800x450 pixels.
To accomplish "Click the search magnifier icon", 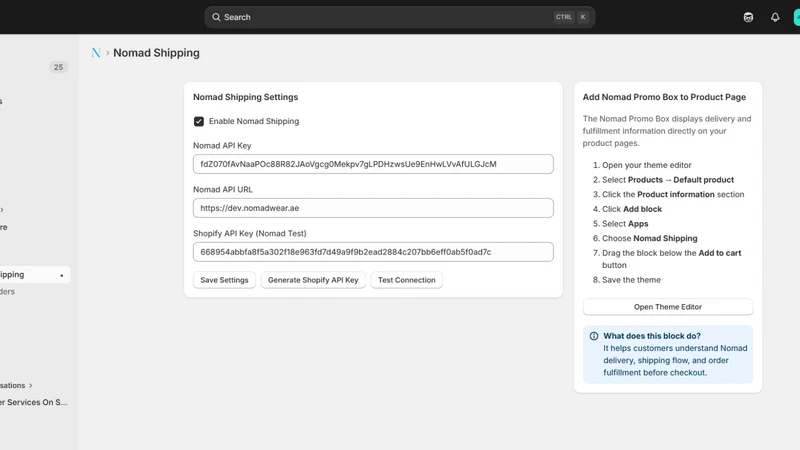I will click(216, 17).
